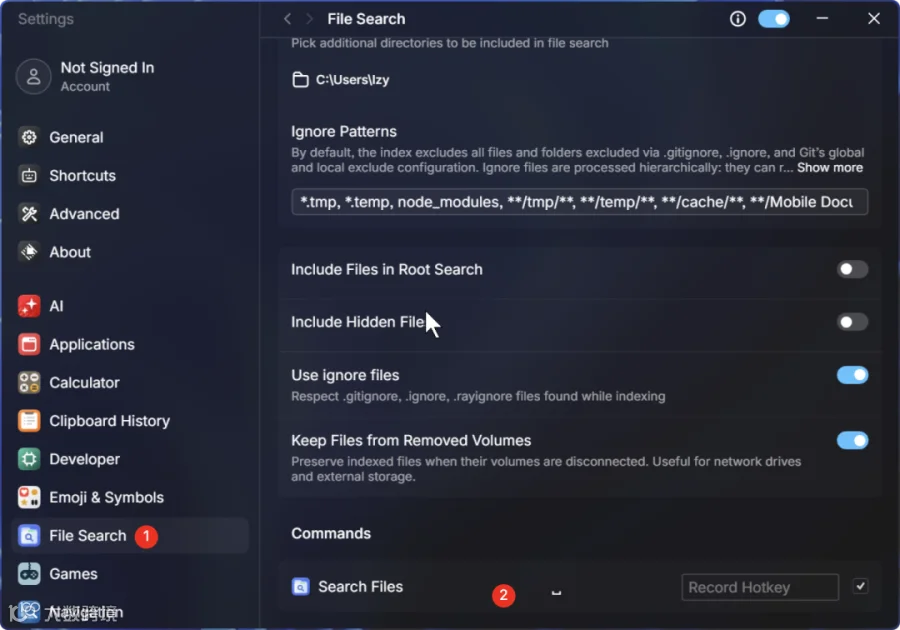Uncheck the Search Files command checkbox

[860, 586]
